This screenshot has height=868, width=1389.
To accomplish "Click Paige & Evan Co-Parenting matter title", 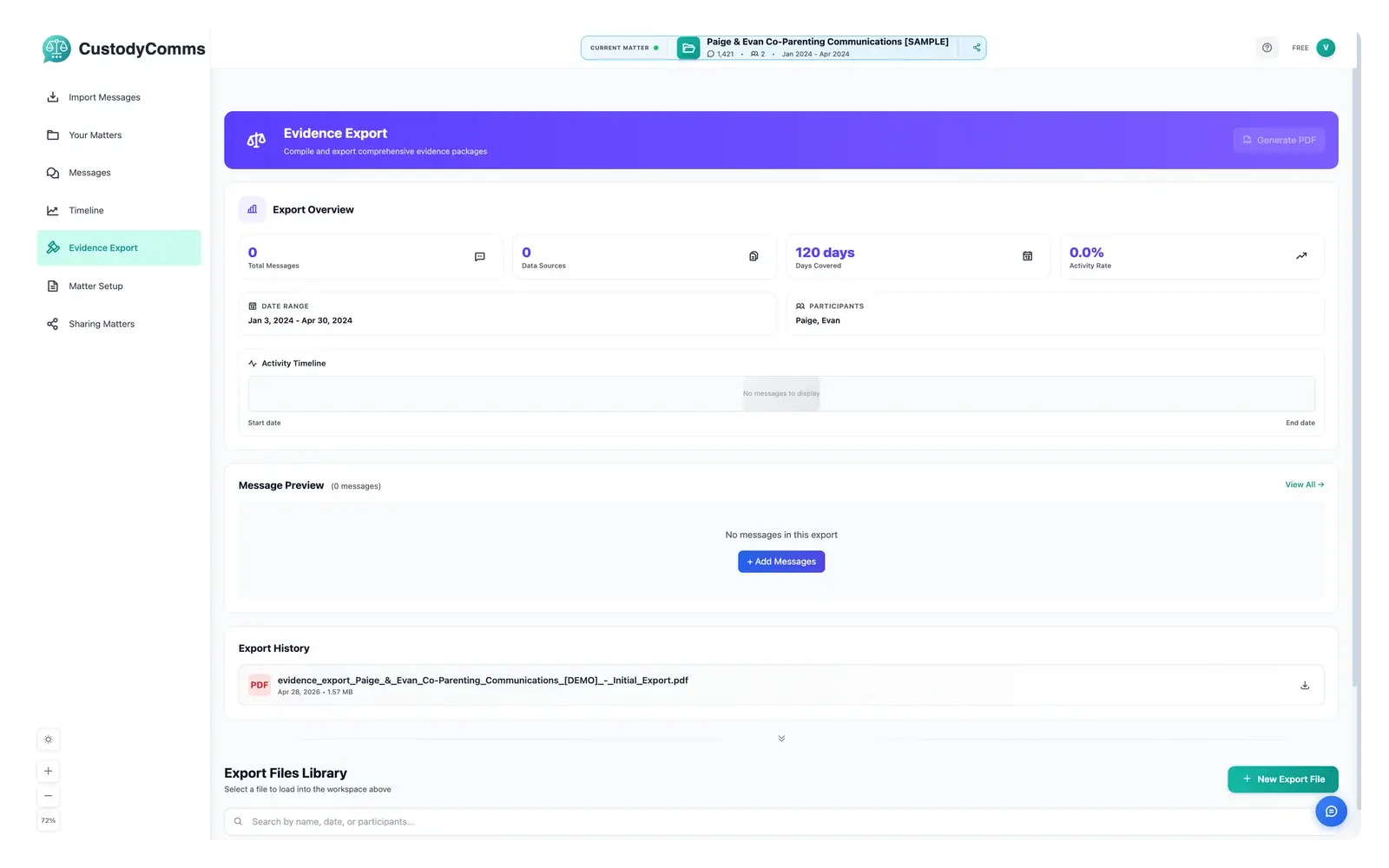I will tap(827, 42).
